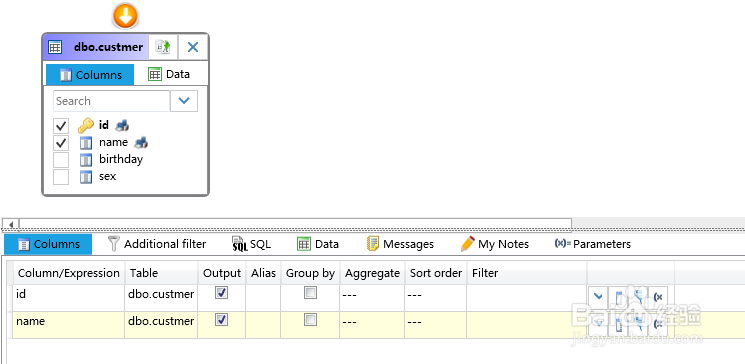
Task: Click the column icon beside sex
Action: click(86, 177)
